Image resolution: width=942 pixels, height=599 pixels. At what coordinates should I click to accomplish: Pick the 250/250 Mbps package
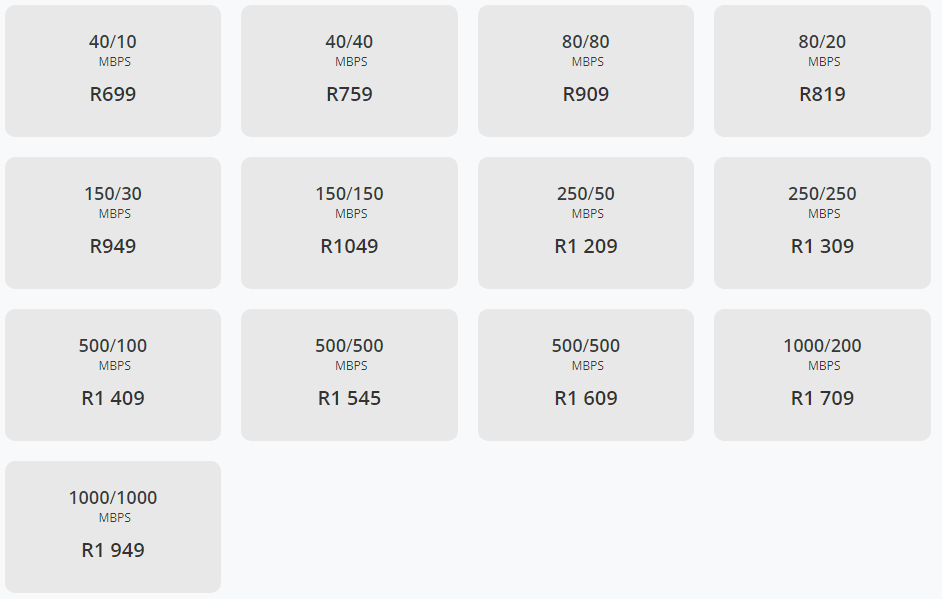pyautogui.click(x=822, y=222)
